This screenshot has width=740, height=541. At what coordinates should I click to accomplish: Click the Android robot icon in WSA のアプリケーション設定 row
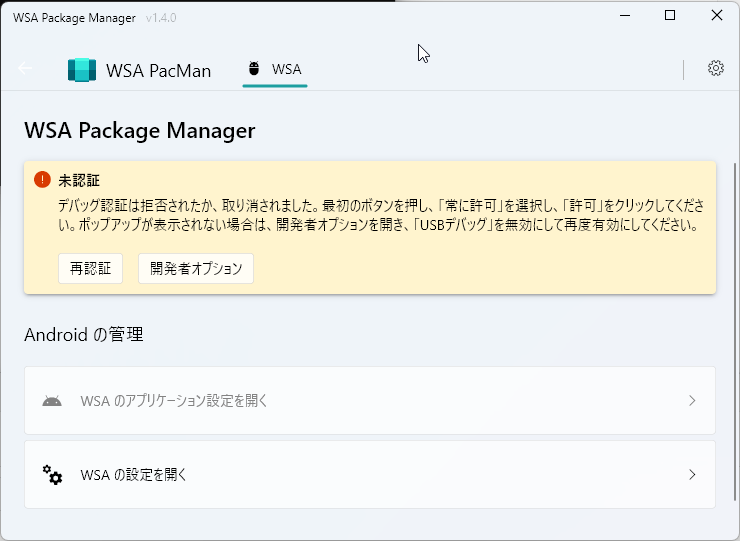click(52, 401)
